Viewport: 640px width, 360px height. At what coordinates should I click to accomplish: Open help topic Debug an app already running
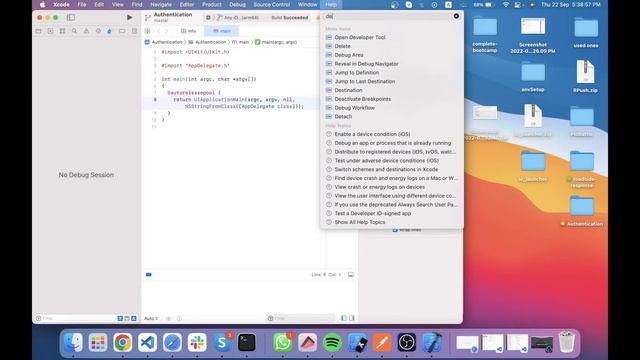coord(392,143)
